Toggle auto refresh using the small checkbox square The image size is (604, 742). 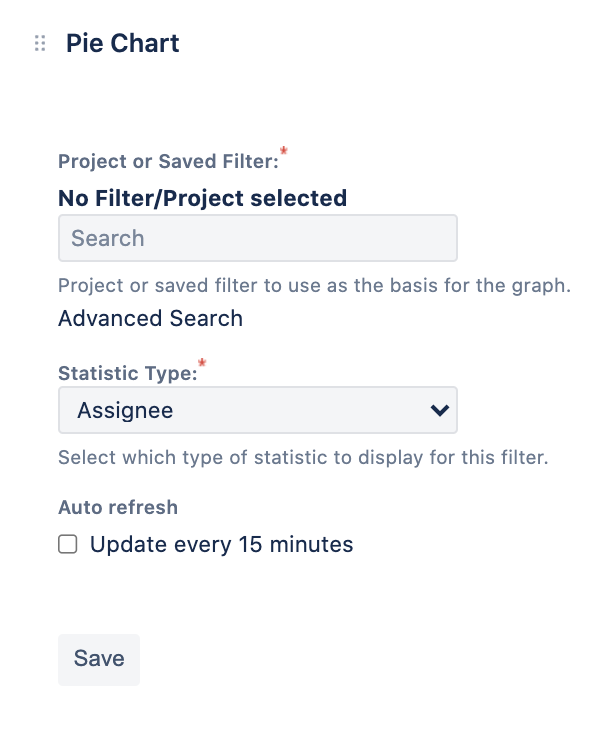pos(68,545)
